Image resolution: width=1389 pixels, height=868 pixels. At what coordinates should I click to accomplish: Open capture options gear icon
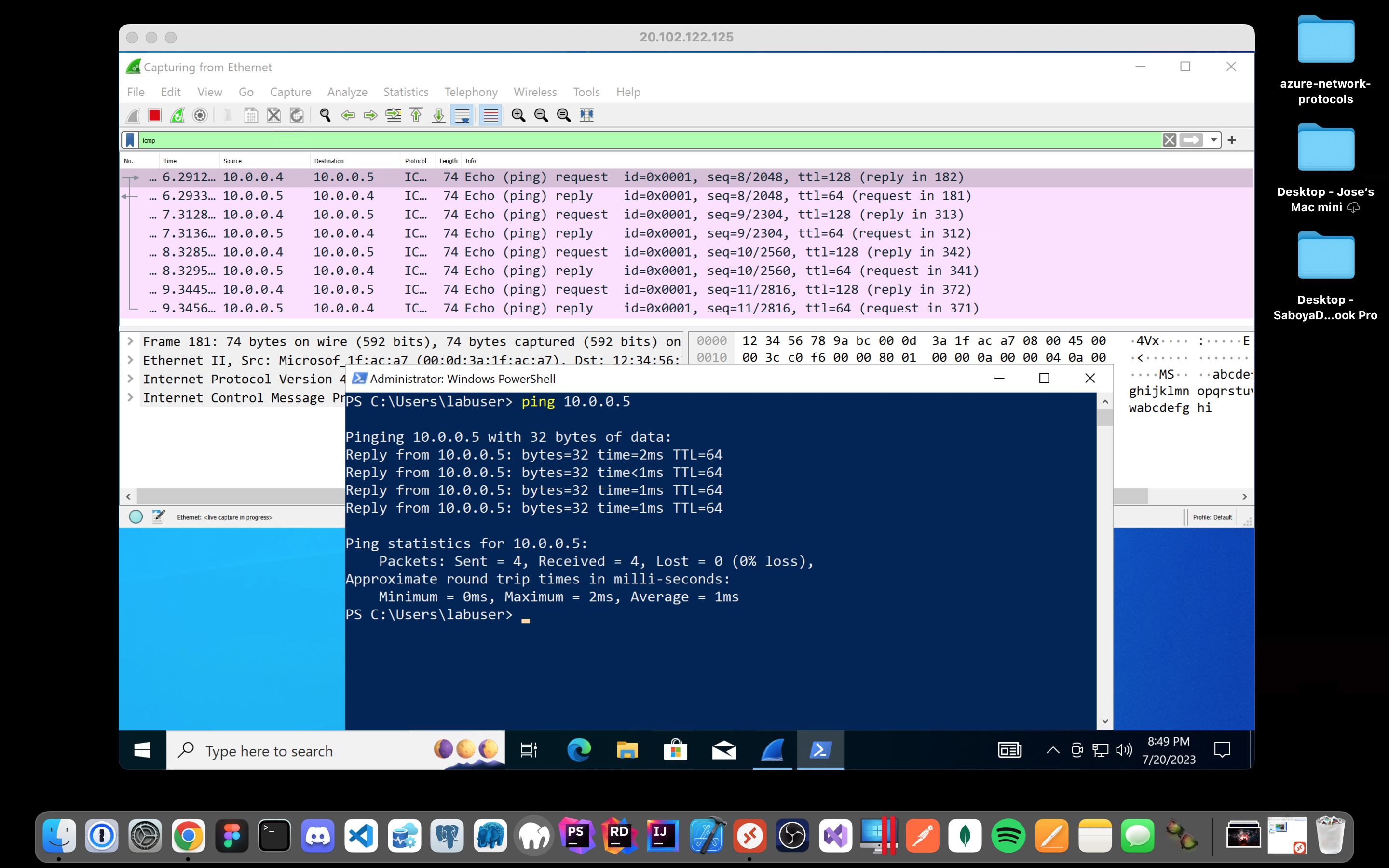[x=200, y=115]
